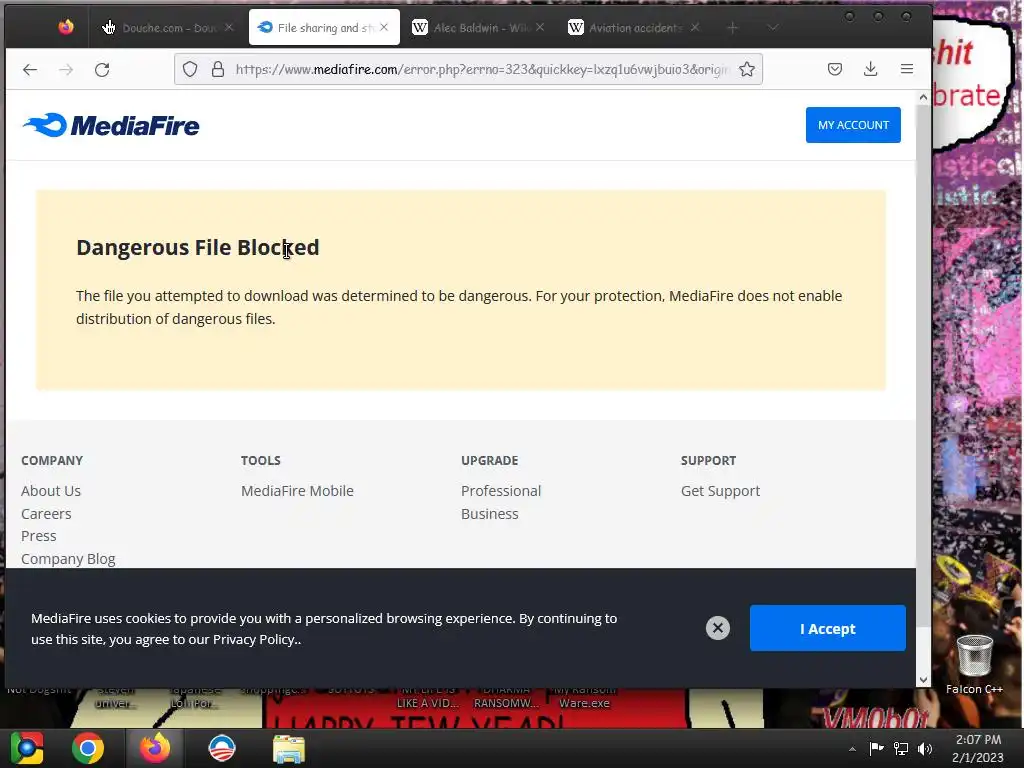This screenshot has height=768, width=1024.
Task: Click the site security padlock icon
Action: pyautogui.click(x=218, y=69)
